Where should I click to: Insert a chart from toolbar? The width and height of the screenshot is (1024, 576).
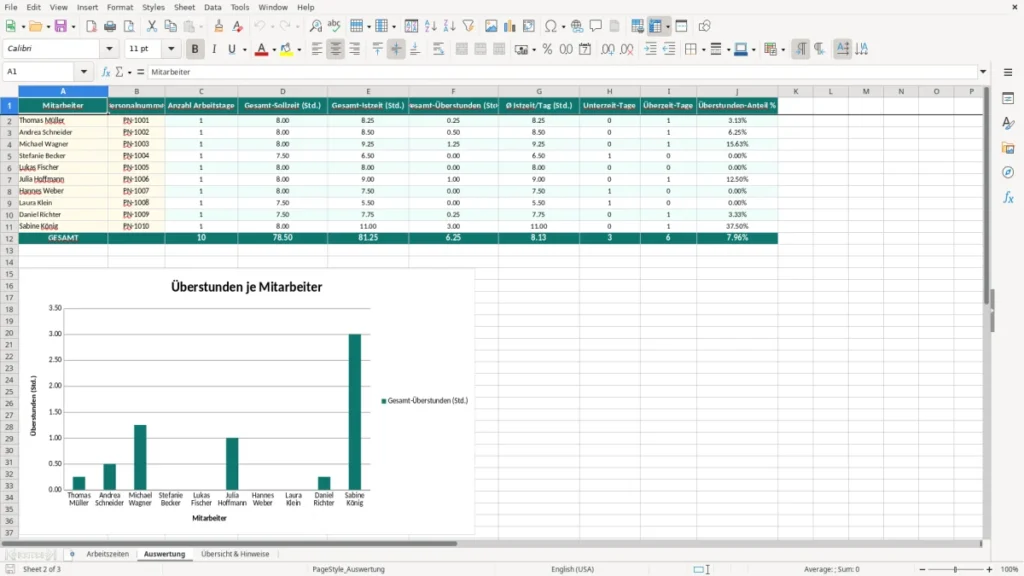510,26
